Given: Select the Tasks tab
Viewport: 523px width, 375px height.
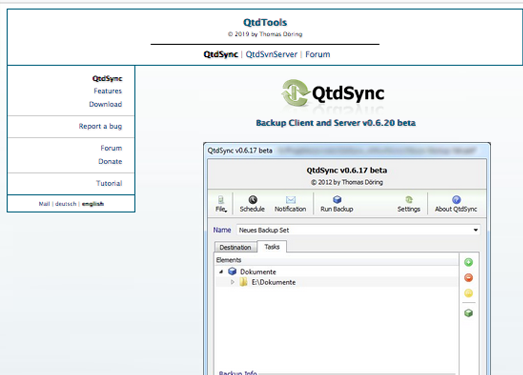Looking at the screenshot, I should 272,247.
